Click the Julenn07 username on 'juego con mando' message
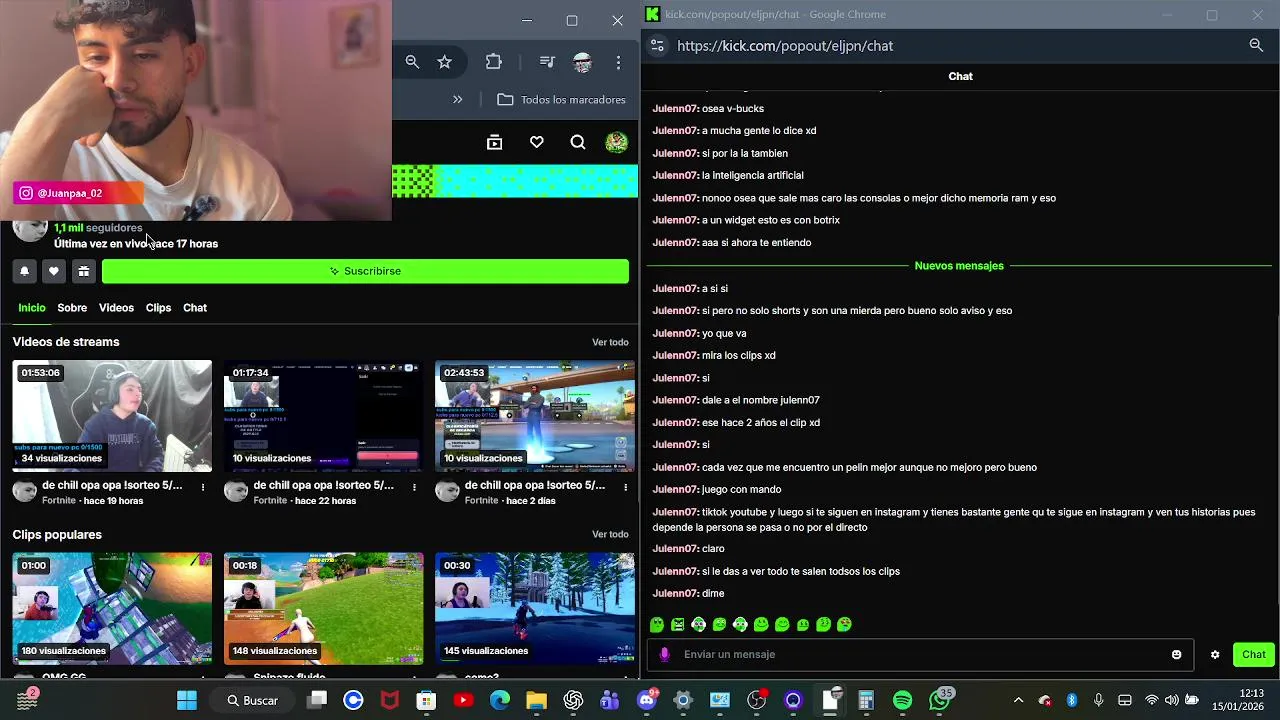This screenshot has height=720, width=1280. pos(675,490)
